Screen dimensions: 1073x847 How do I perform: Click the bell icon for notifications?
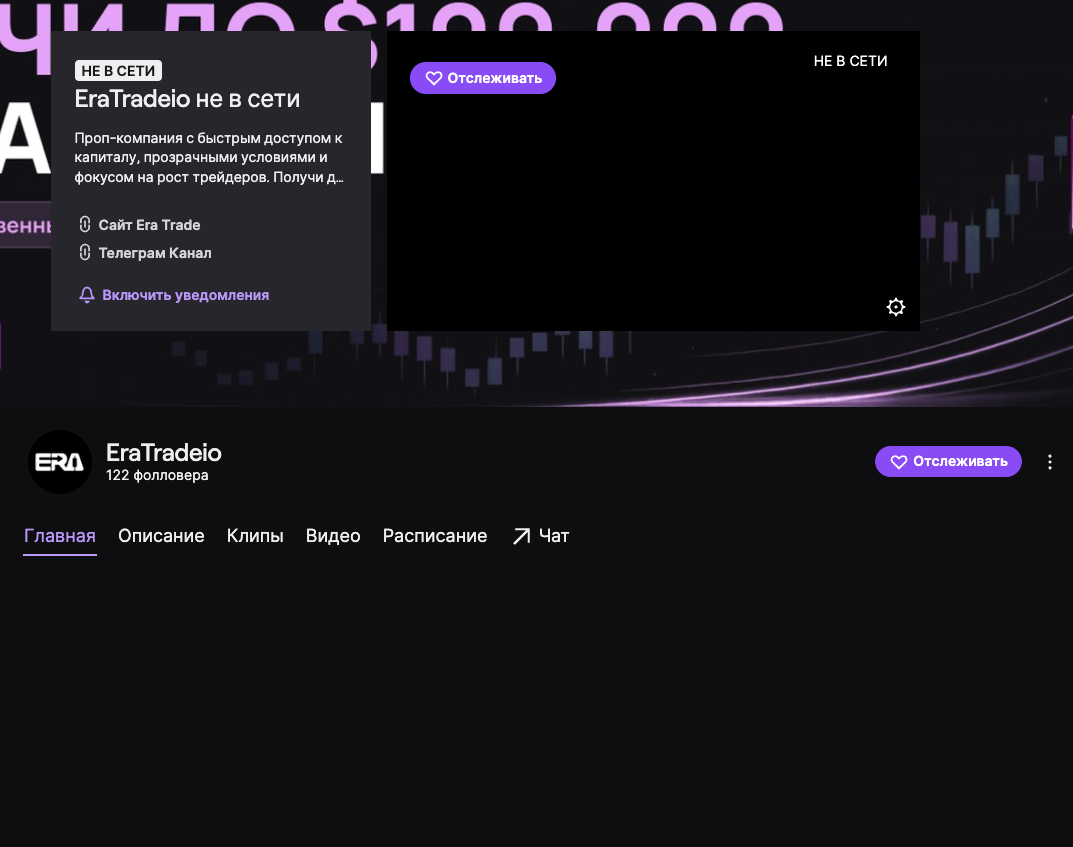(x=87, y=295)
